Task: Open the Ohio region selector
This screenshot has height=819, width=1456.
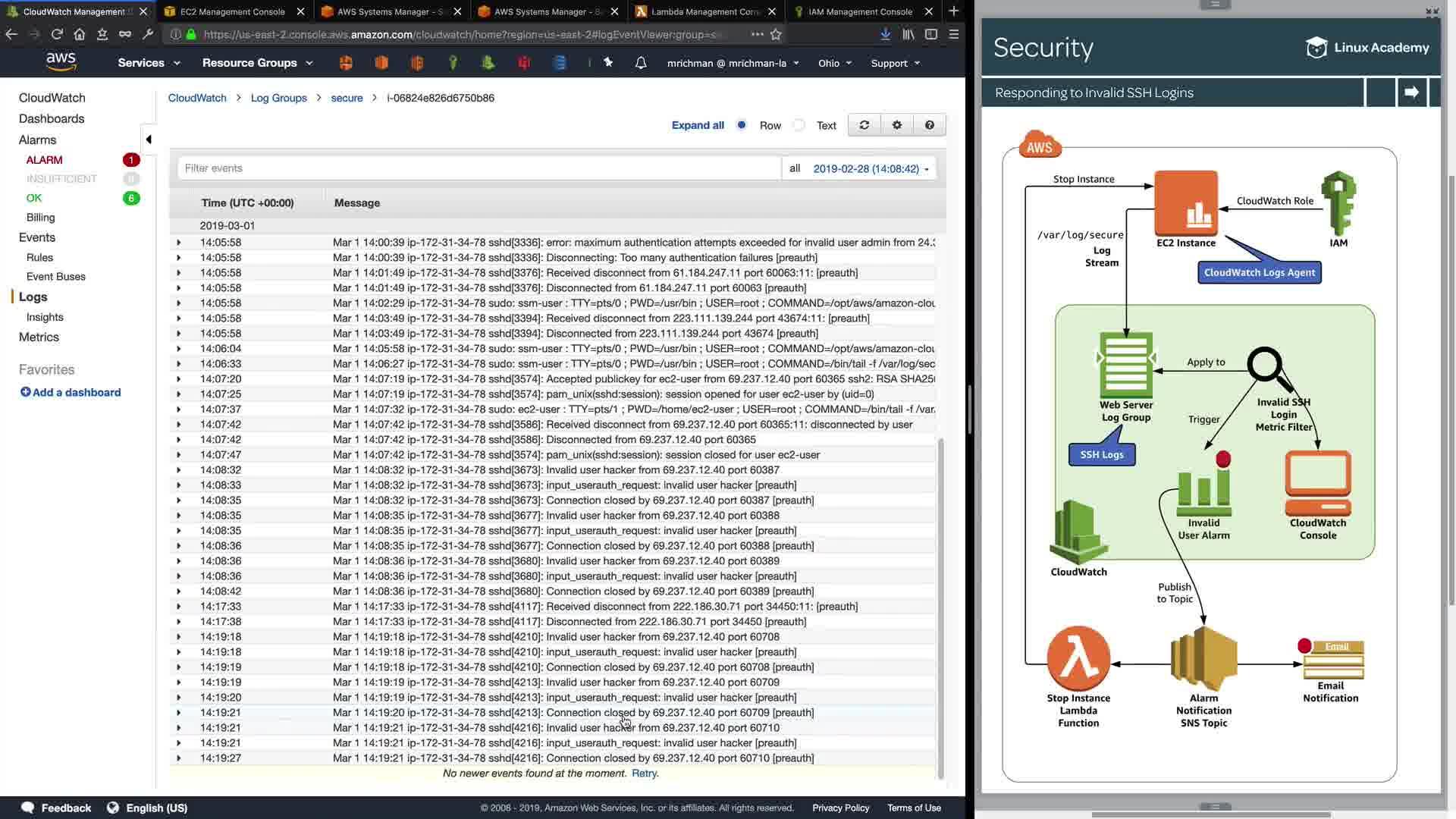Action: tap(835, 63)
